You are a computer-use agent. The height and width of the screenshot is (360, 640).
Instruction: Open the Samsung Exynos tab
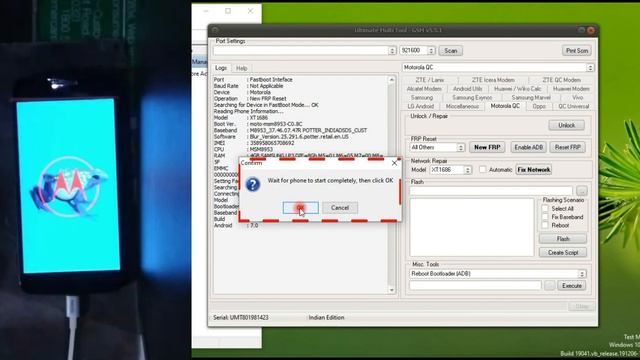(x=472, y=98)
